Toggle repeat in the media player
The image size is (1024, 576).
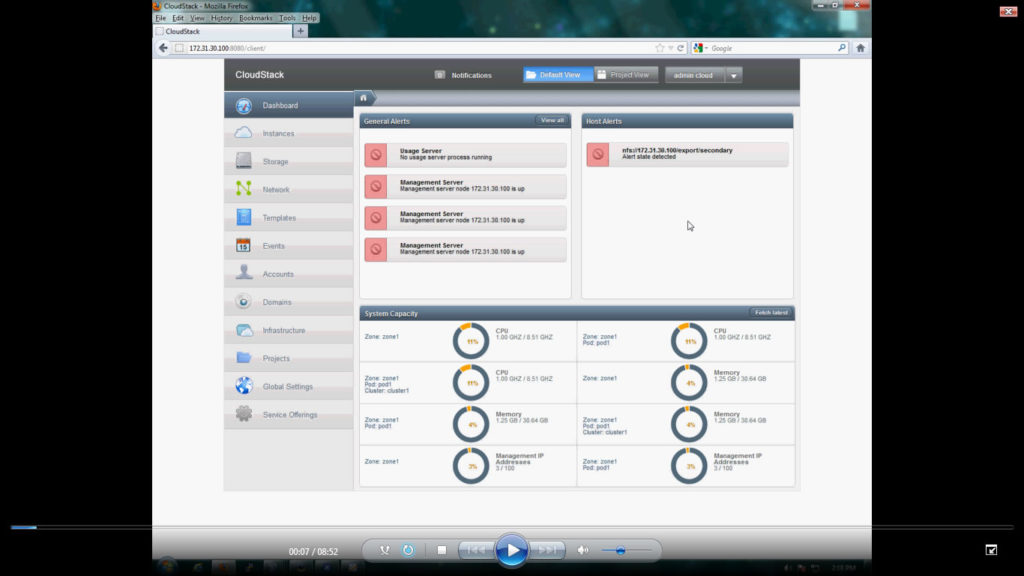tap(408, 551)
